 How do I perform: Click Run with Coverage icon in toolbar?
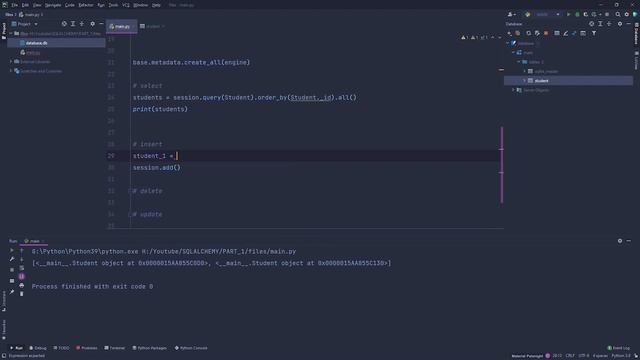coord(586,14)
